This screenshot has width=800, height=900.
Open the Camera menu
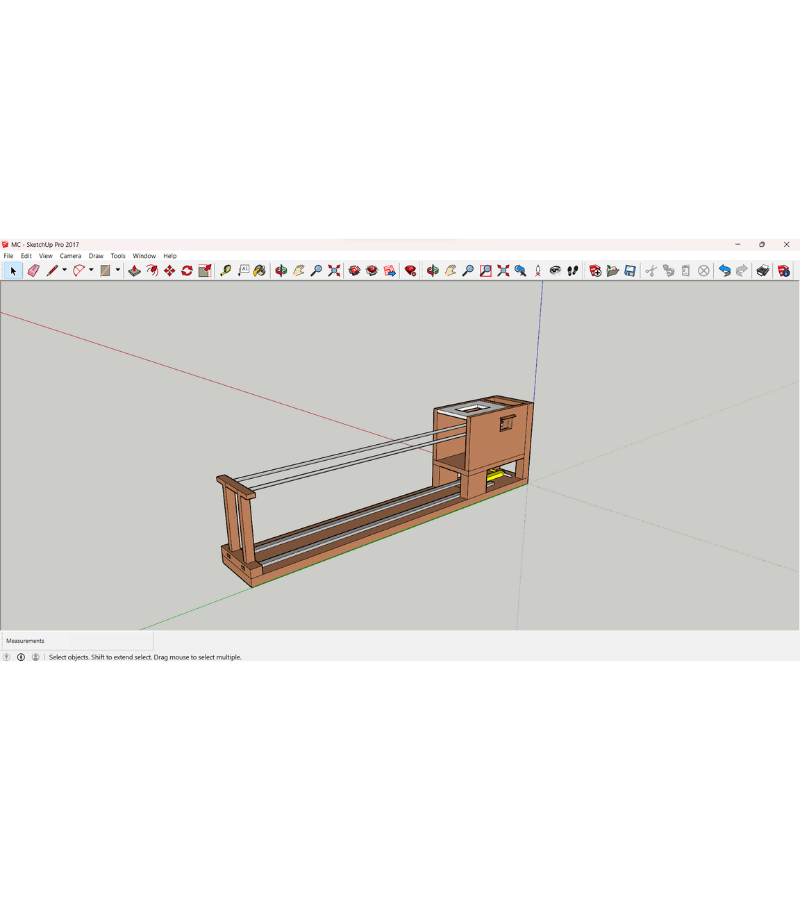pyautogui.click(x=71, y=256)
